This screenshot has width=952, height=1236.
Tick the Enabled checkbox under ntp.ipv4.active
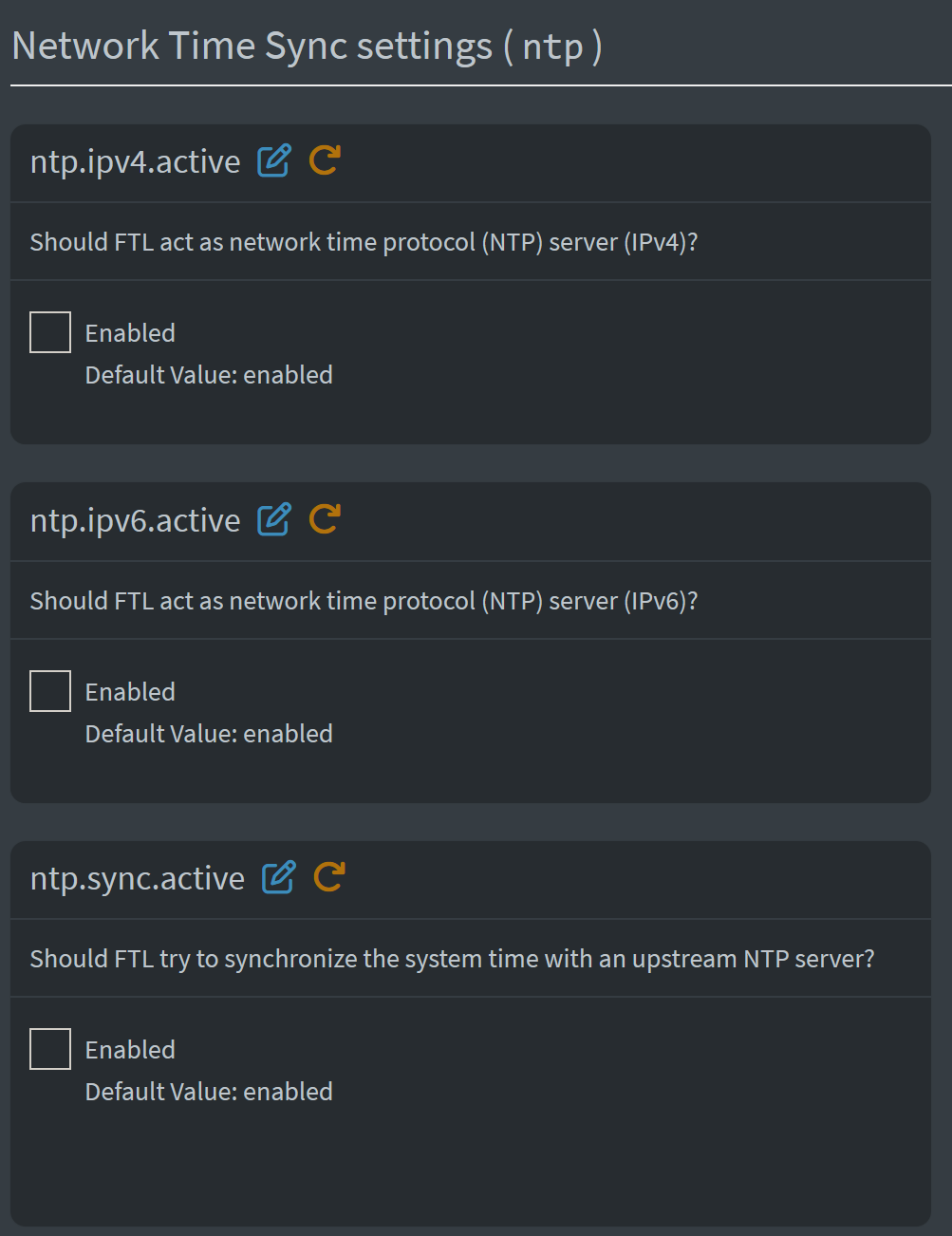(x=50, y=332)
